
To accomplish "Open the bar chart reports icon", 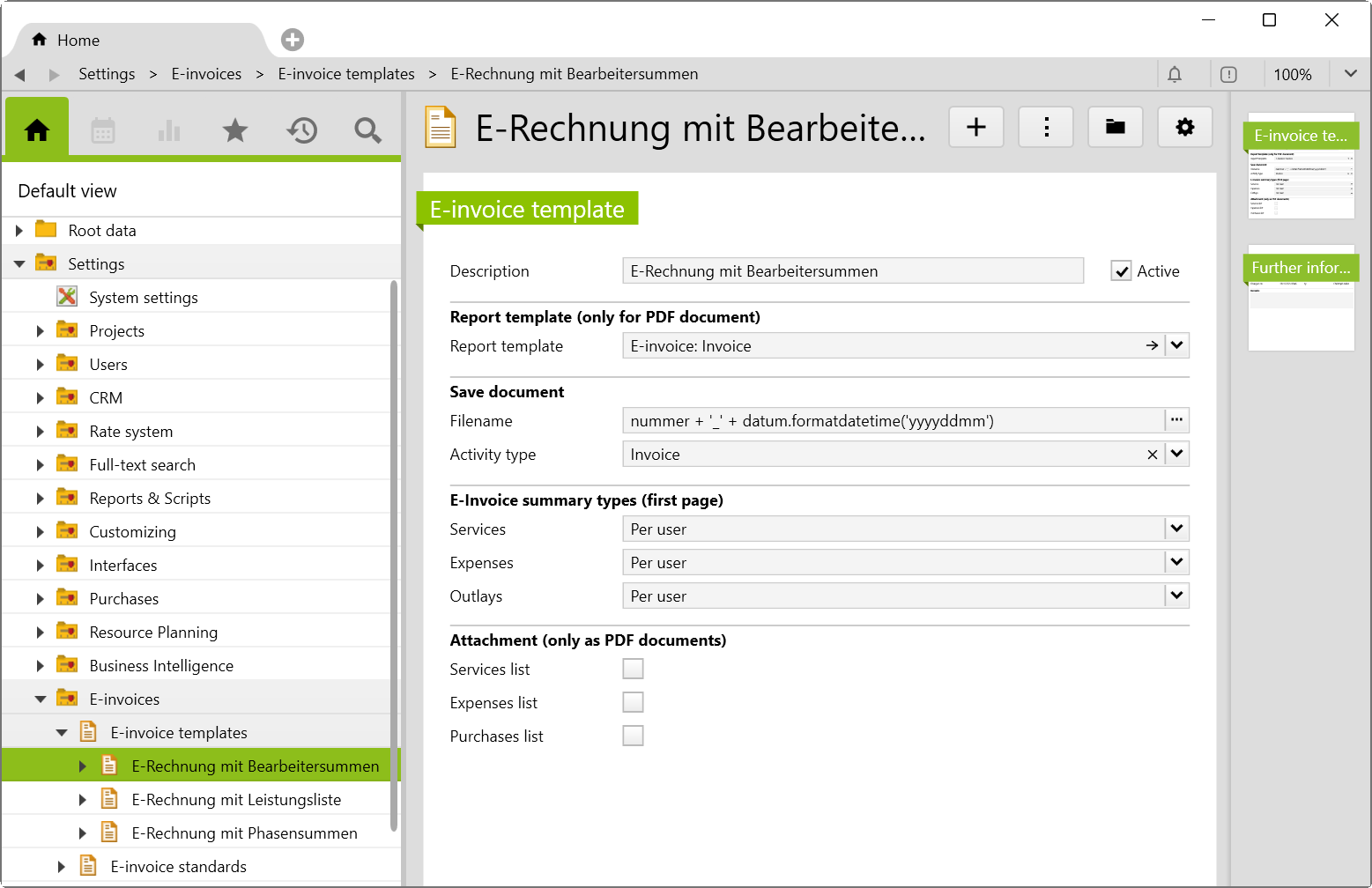I will pyautogui.click(x=169, y=131).
